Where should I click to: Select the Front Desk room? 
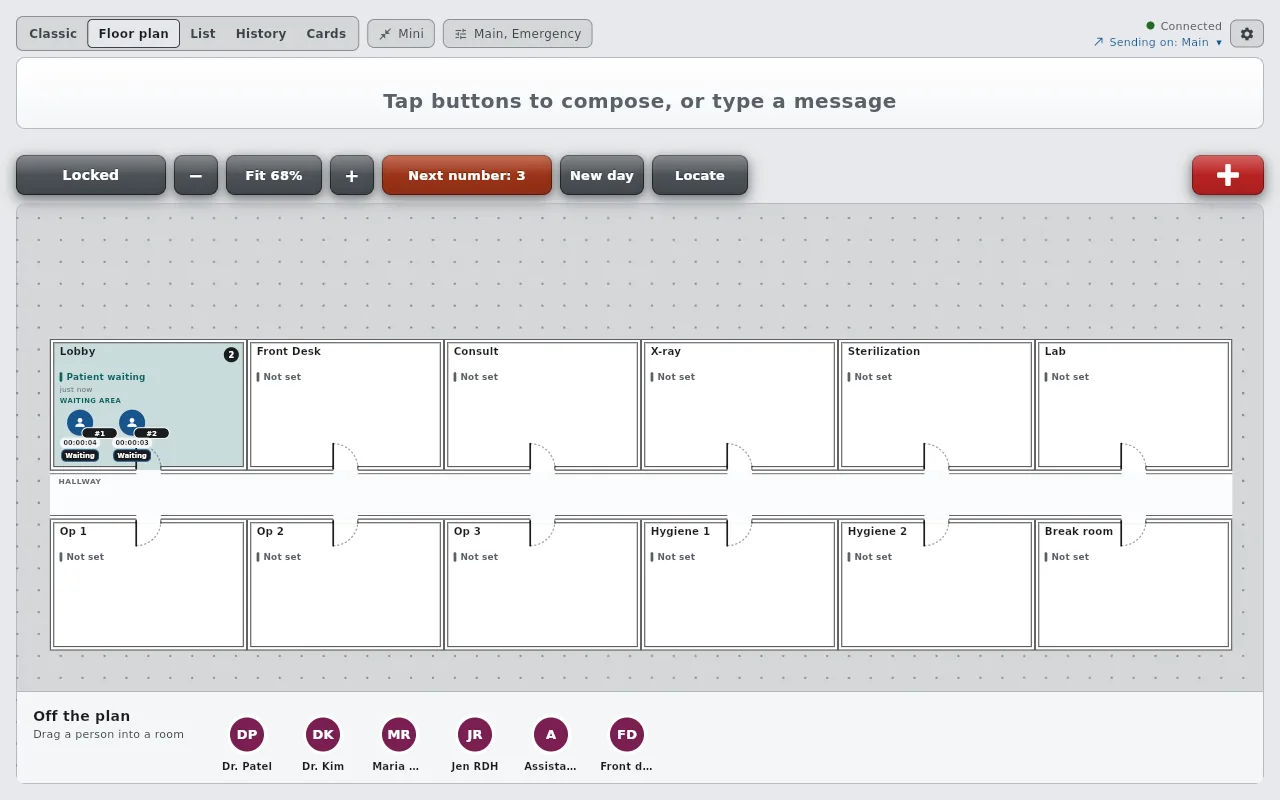coord(345,405)
